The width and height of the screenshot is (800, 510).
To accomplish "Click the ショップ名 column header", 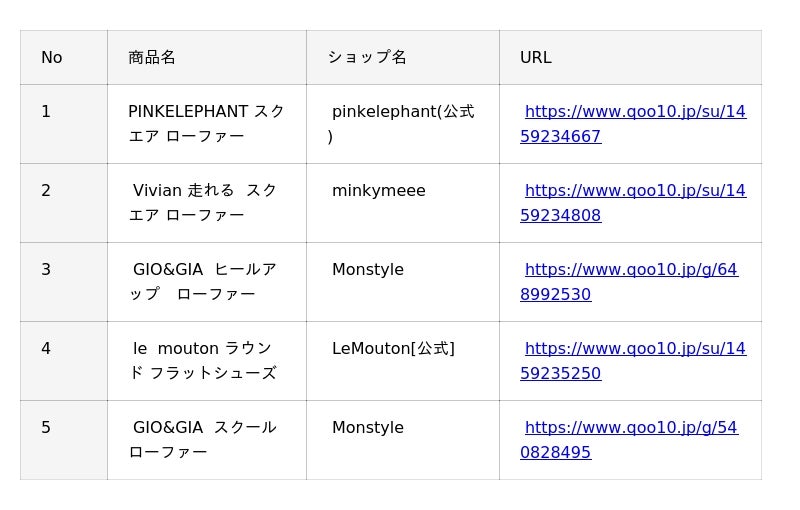I will click(x=367, y=58).
